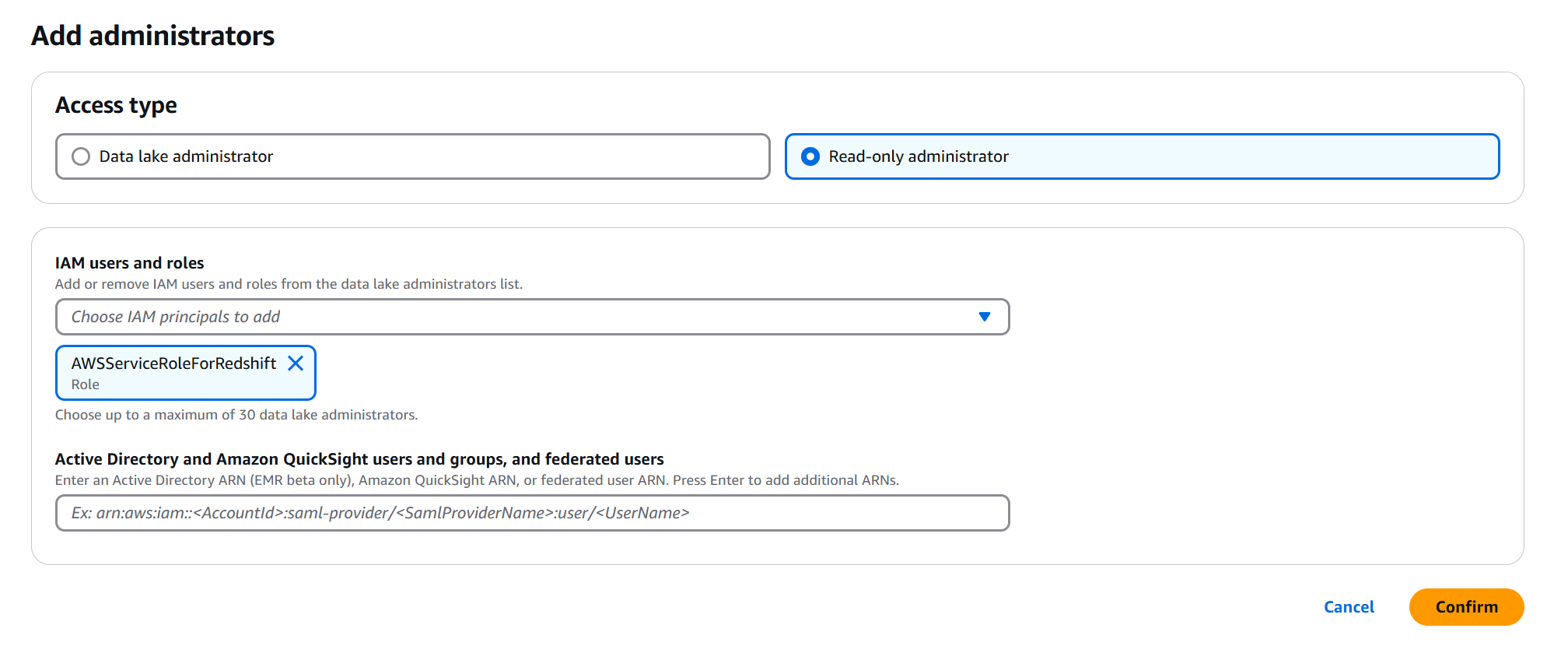Click the Add administrators page heading
The image size is (1568, 660).
tap(152, 36)
